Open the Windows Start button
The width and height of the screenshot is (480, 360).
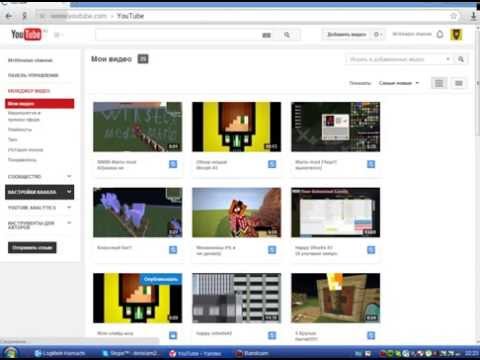tap(10, 353)
